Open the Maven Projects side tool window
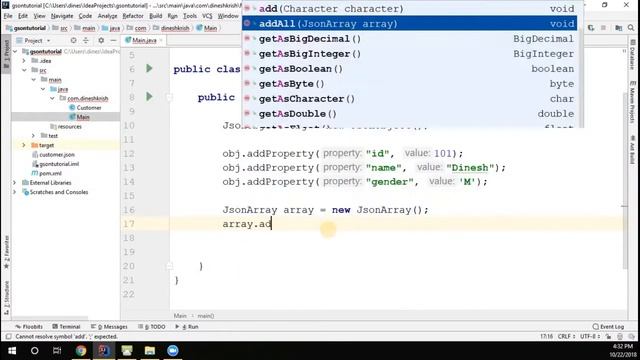Screen dimensions: 640x360 (633, 102)
